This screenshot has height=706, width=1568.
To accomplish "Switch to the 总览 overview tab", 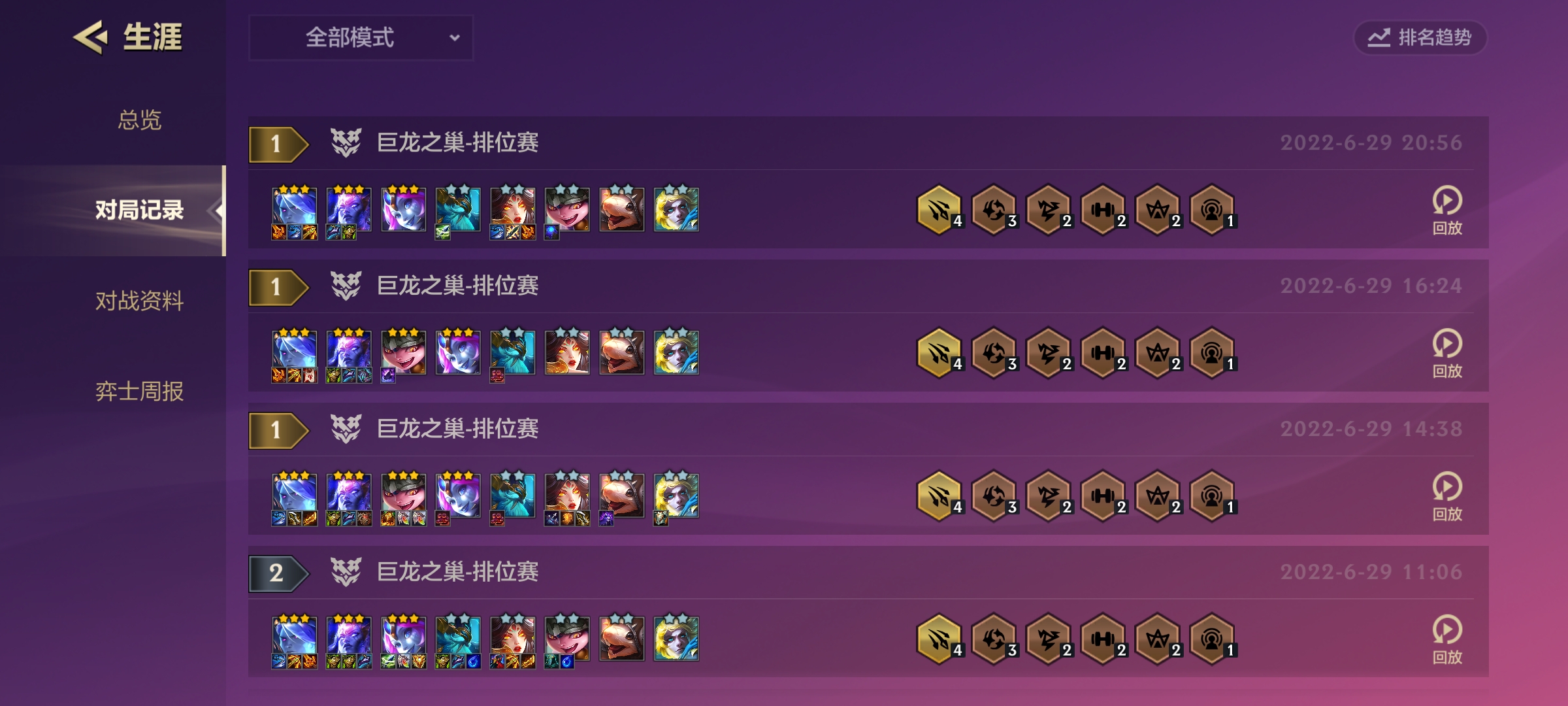I will 139,120.
